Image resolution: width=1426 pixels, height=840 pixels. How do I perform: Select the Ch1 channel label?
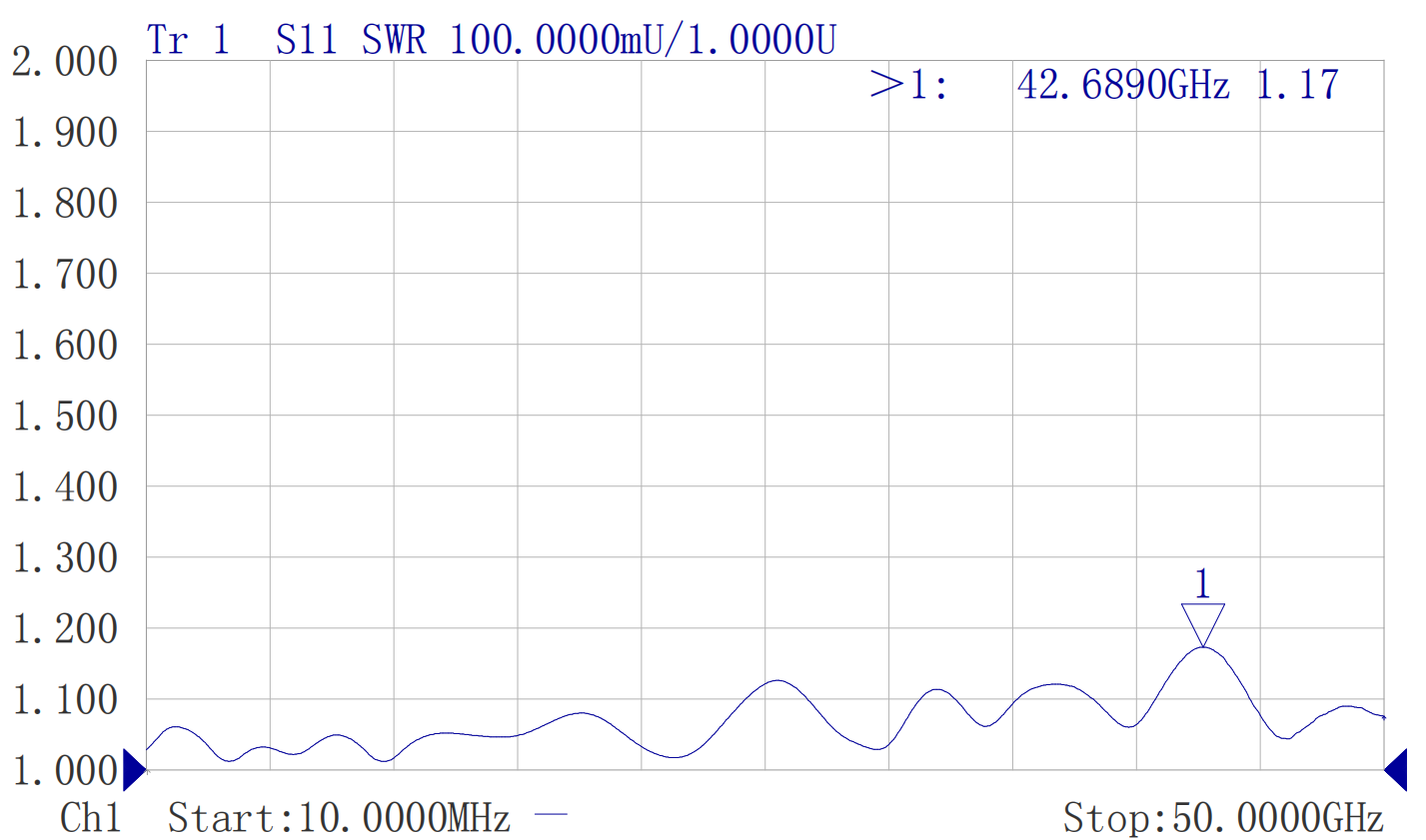coord(90,818)
